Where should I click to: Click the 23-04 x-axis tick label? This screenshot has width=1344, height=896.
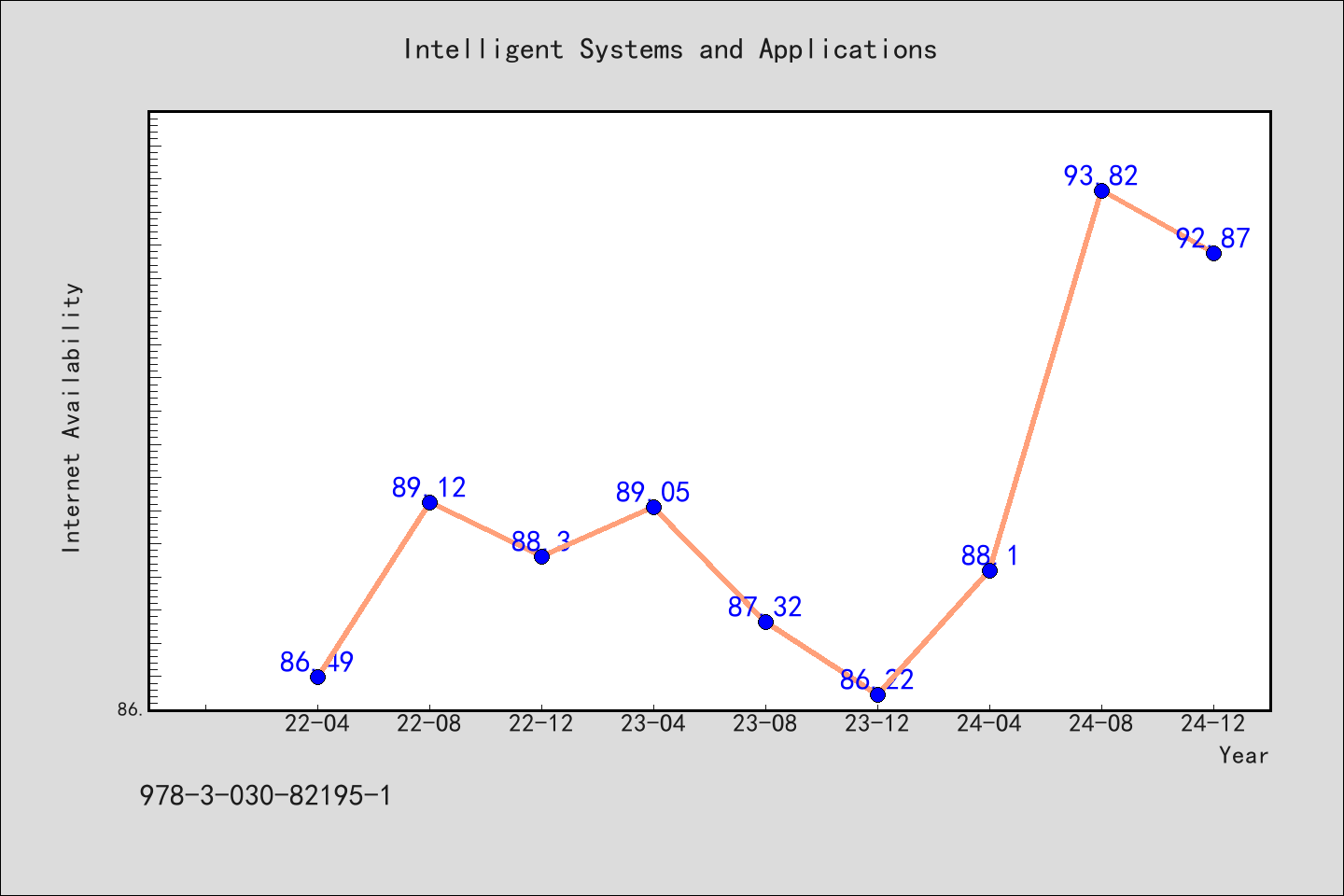pos(653,724)
